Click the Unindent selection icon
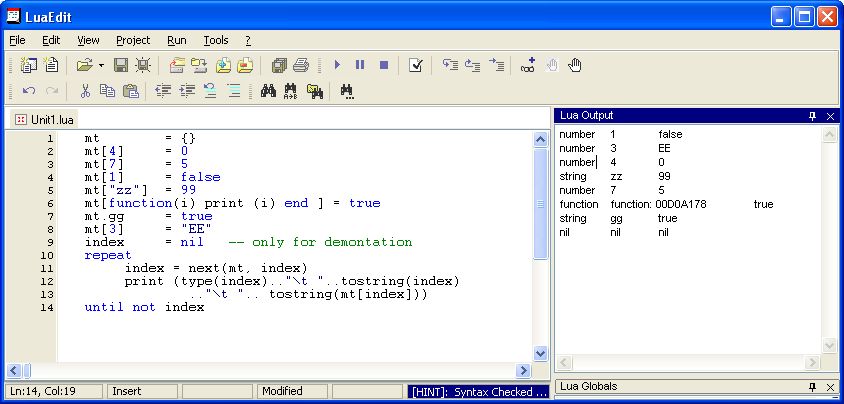Viewport: 844px width, 404px height. (x=163, y=91)
